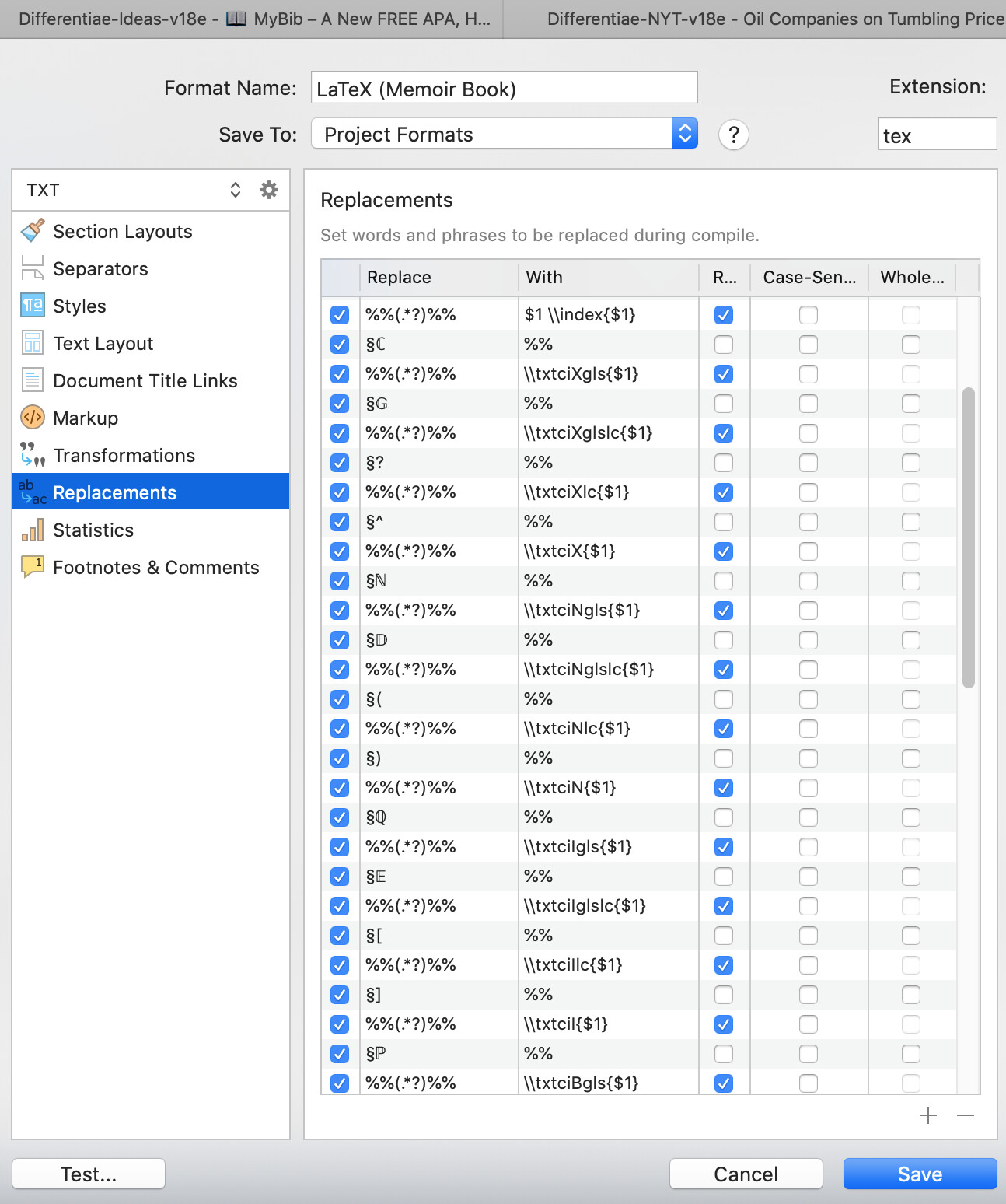Open the gear options menu
Viewport: 1006px width, 1204px height.
(x=269, y=190)
